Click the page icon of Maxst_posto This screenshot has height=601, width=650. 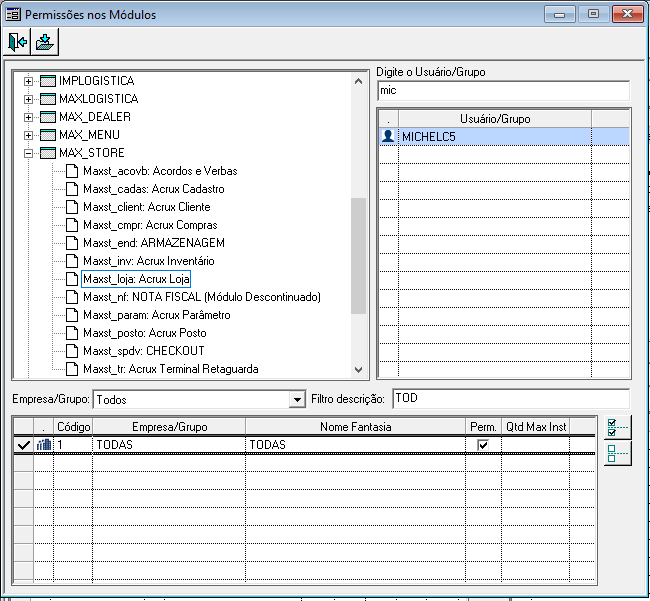72,333
